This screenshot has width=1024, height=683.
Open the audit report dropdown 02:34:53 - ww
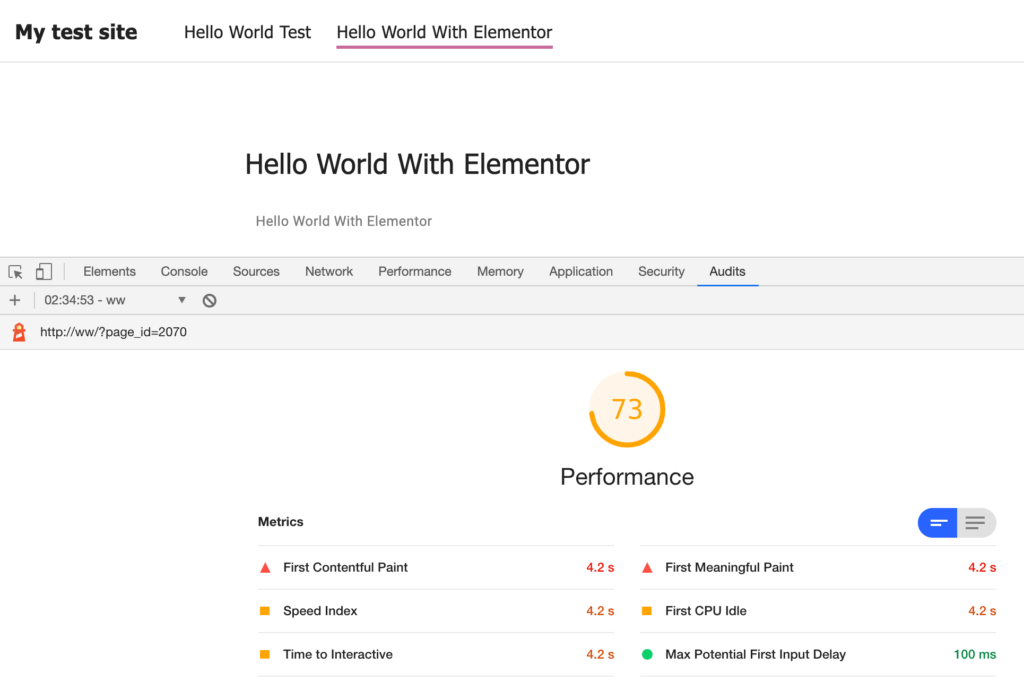tap(114, 300)
